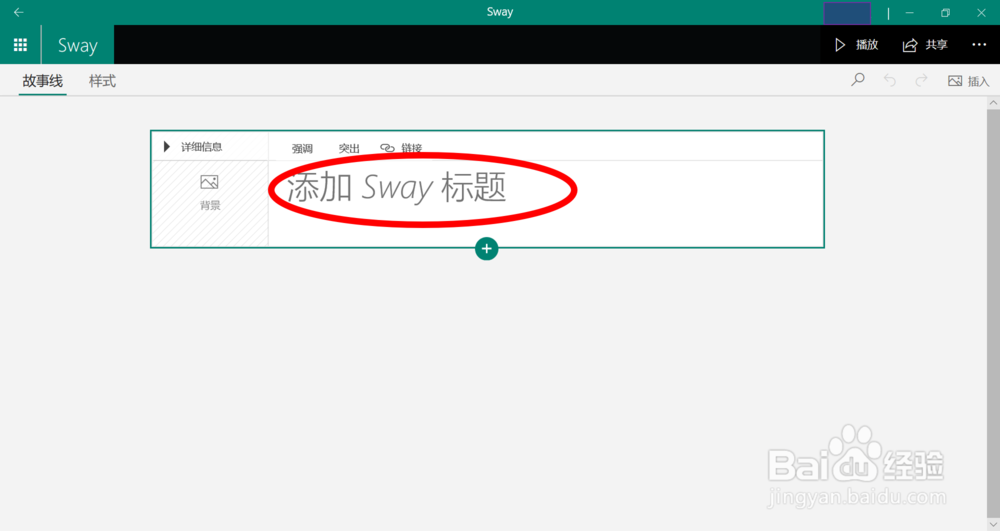Redo the last action
Image resolution: width=1000 pixels, height=531 pixels.
click(x=921, y=80)
